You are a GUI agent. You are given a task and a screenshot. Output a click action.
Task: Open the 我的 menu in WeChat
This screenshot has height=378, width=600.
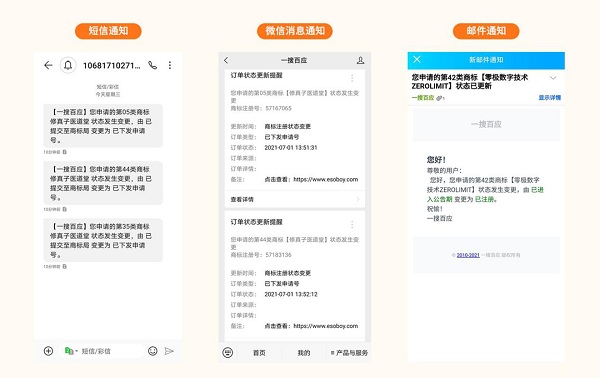pos(304,353)
